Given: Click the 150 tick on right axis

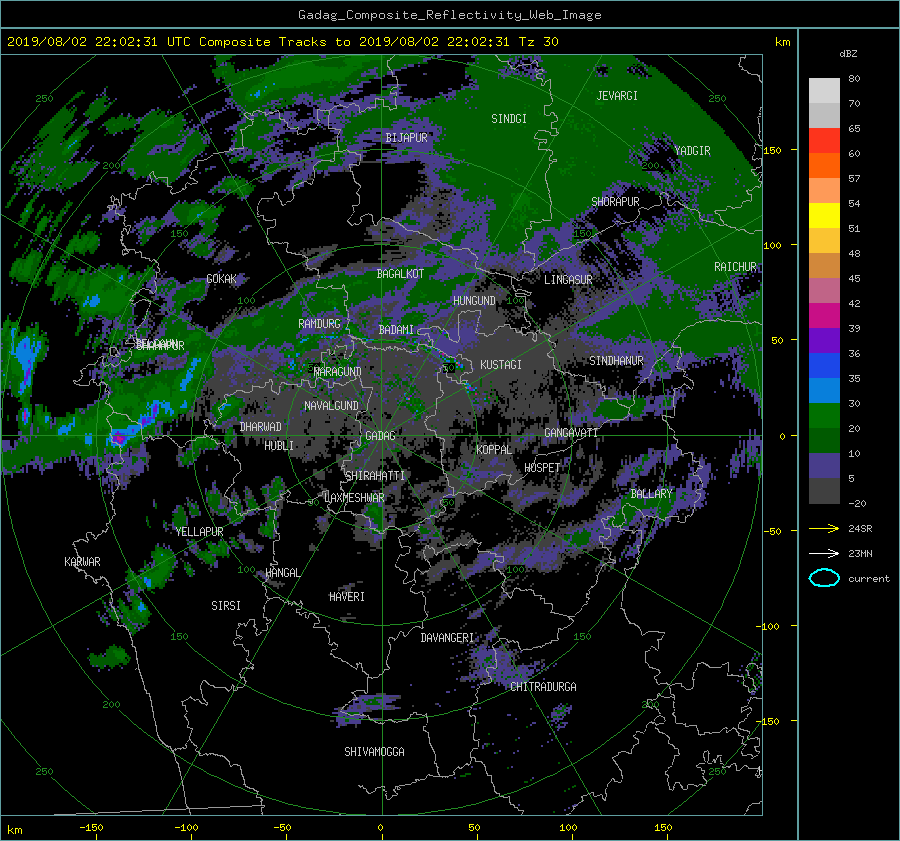Looking at the screenshot, I should (773, 150).
